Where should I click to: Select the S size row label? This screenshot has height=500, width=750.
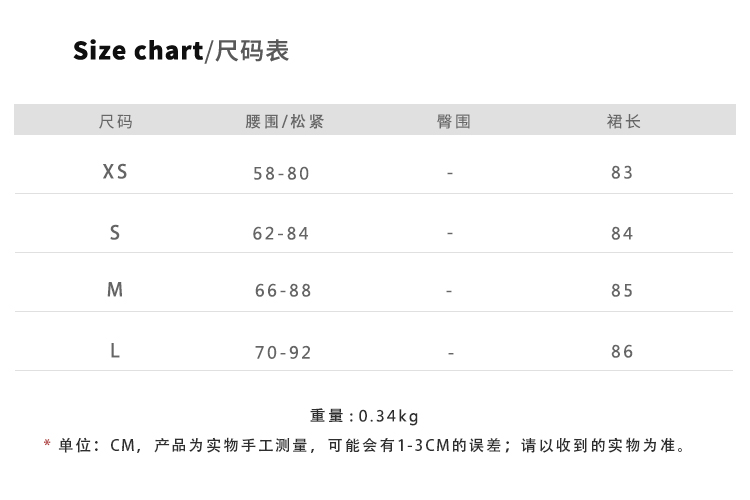(115, 233)
